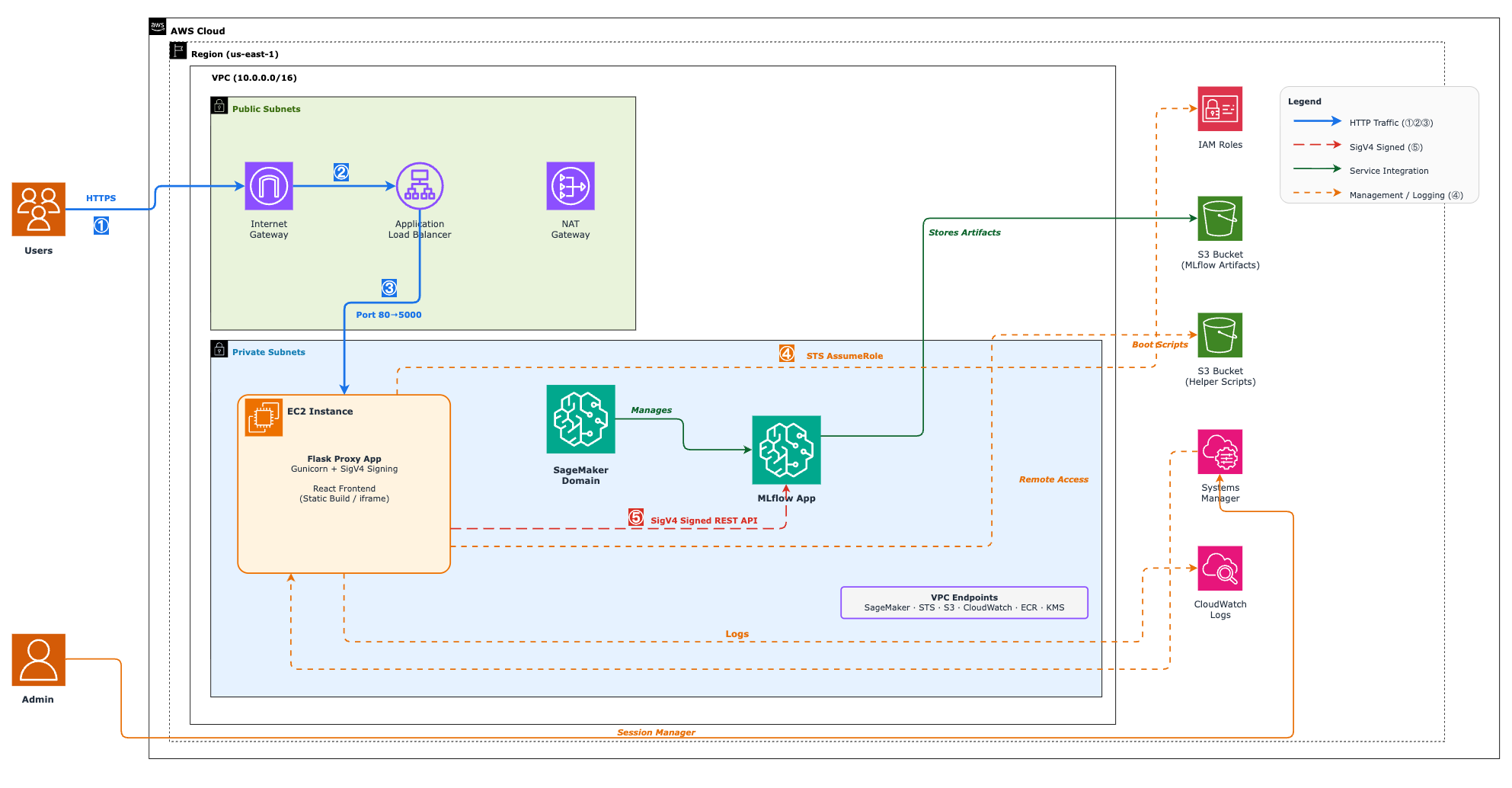Click the 'HTTPS' connector label

click(x=101, y=198)
